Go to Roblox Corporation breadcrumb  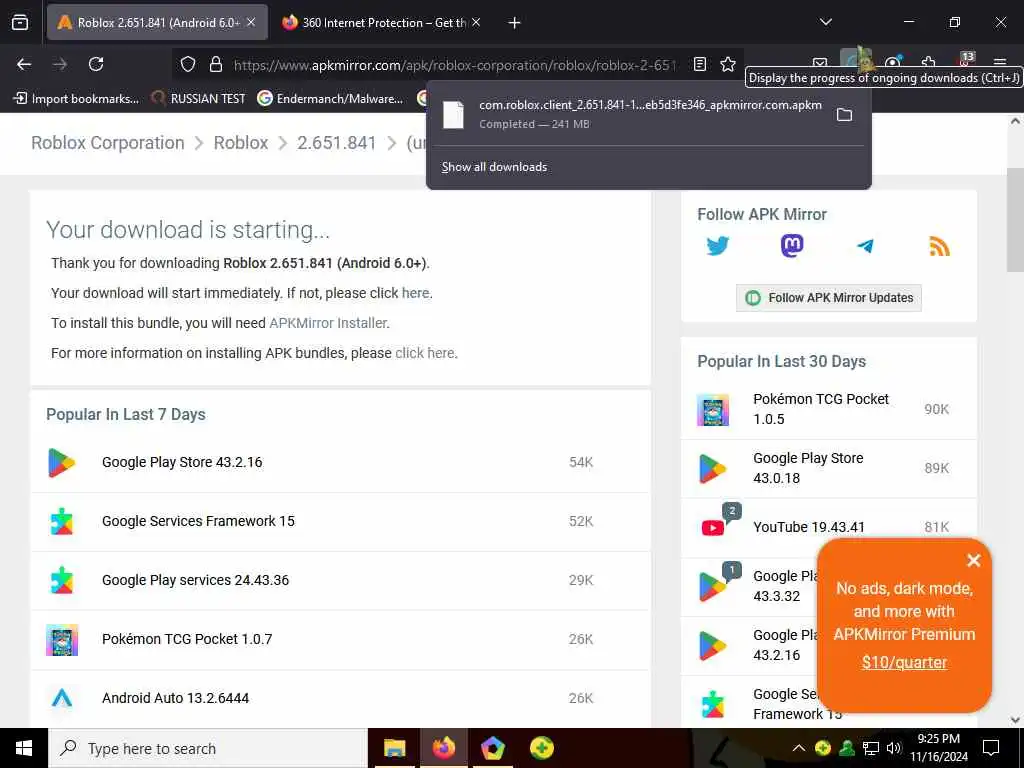click(108, 143)
